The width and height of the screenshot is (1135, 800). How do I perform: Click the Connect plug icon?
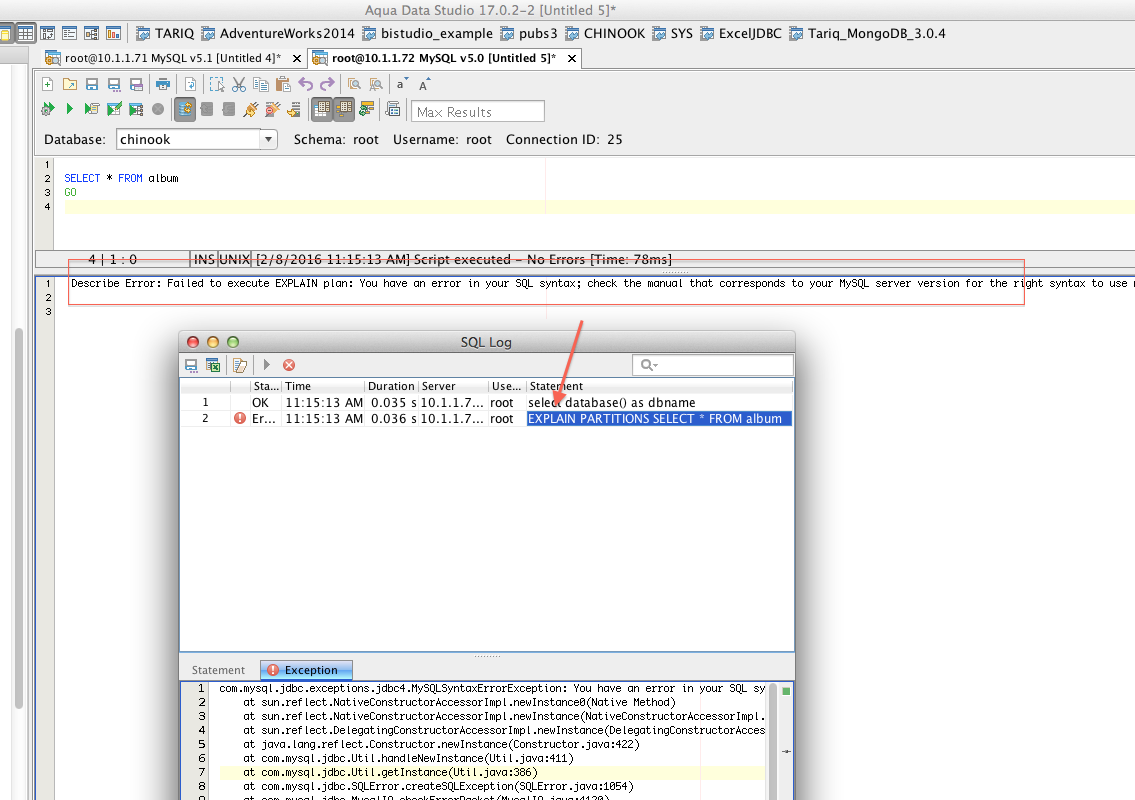pyautogui.click(x=250, y=109)
